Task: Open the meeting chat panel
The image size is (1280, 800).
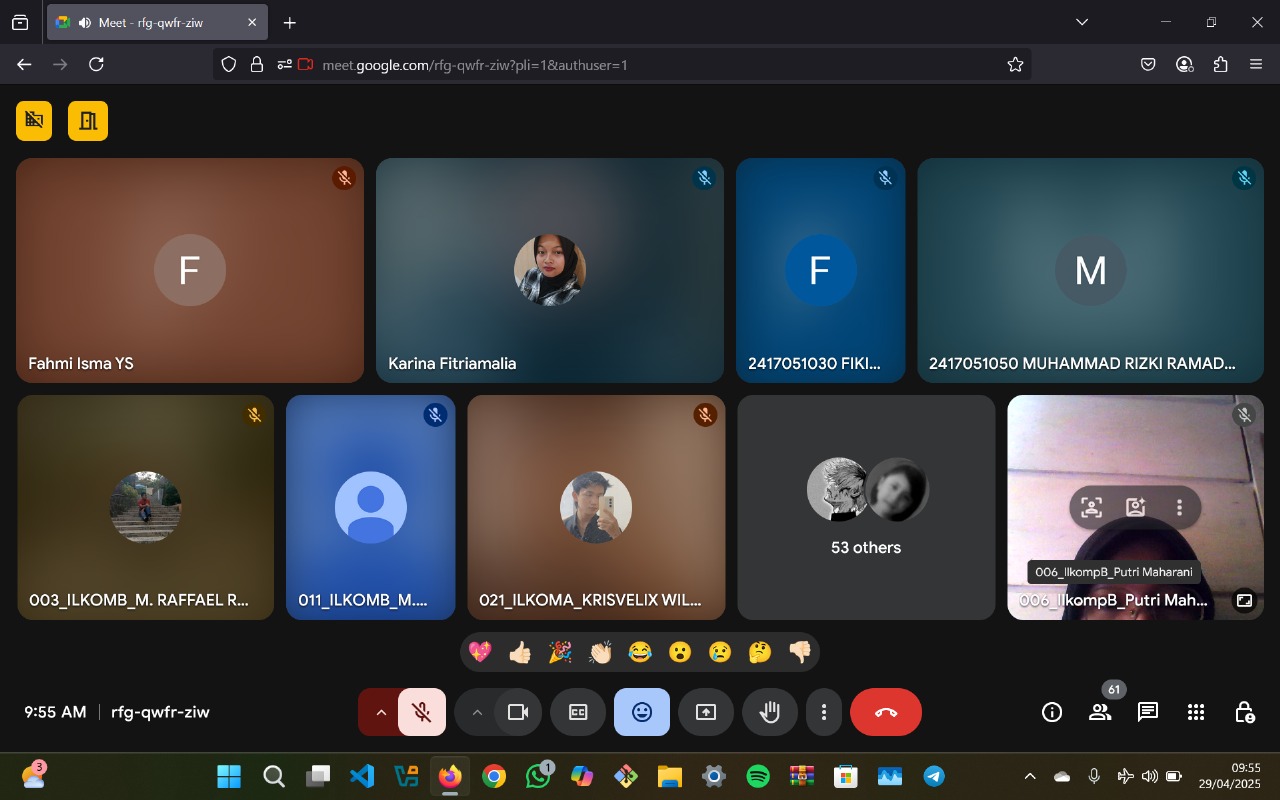Action: point(1147,712)
